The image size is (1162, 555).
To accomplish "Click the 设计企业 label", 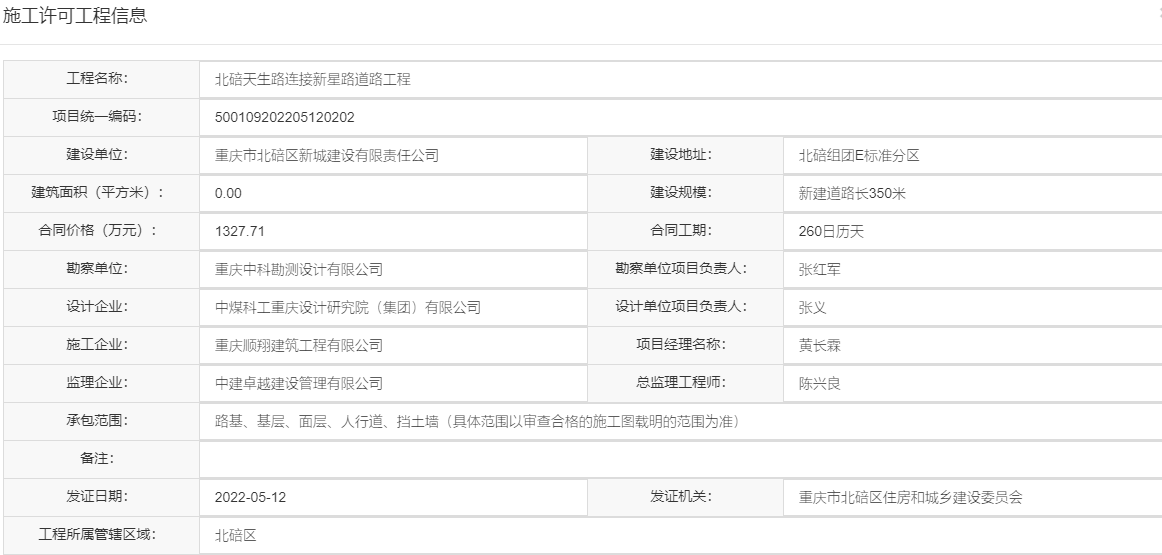I will (x=97, y=306).
